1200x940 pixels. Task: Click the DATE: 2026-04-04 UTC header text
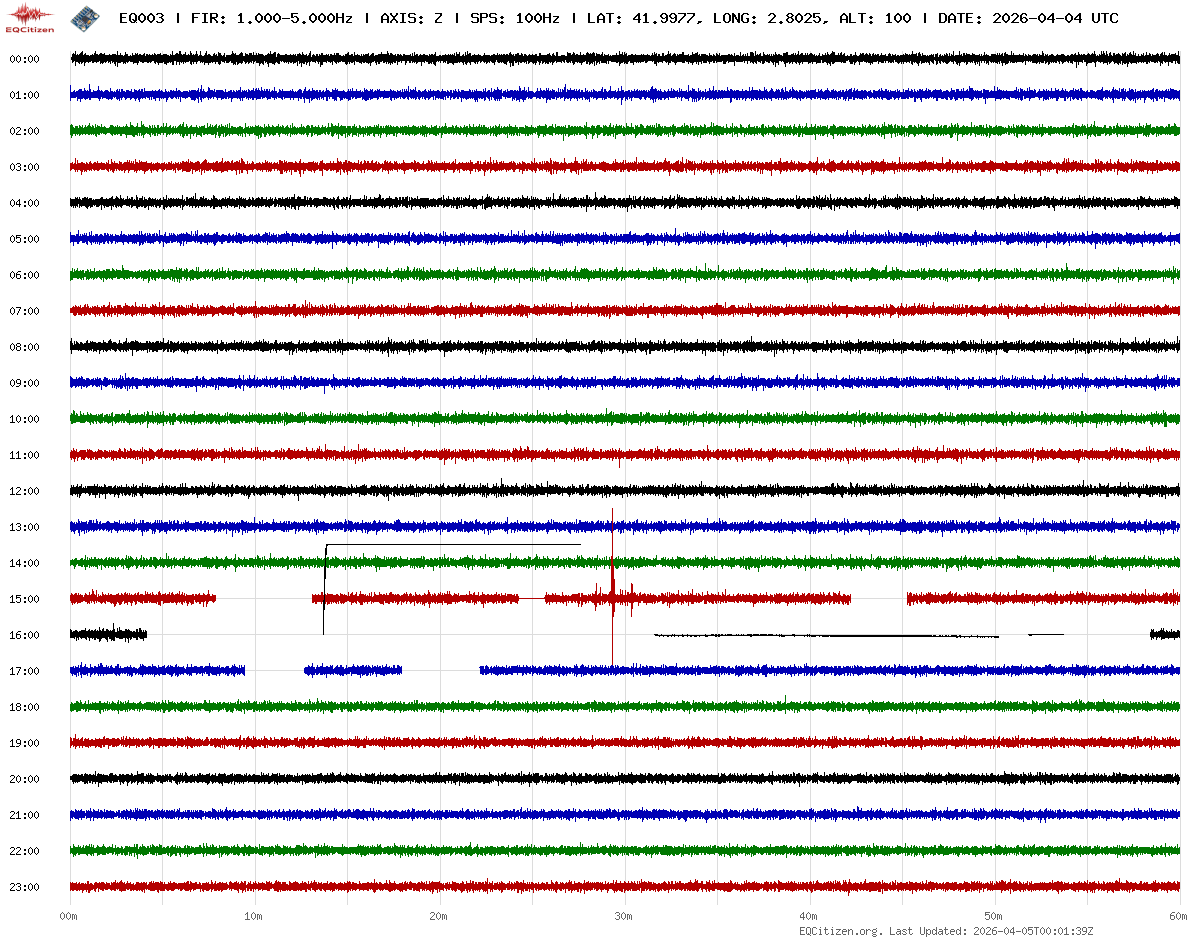[x=1028, y=18]
